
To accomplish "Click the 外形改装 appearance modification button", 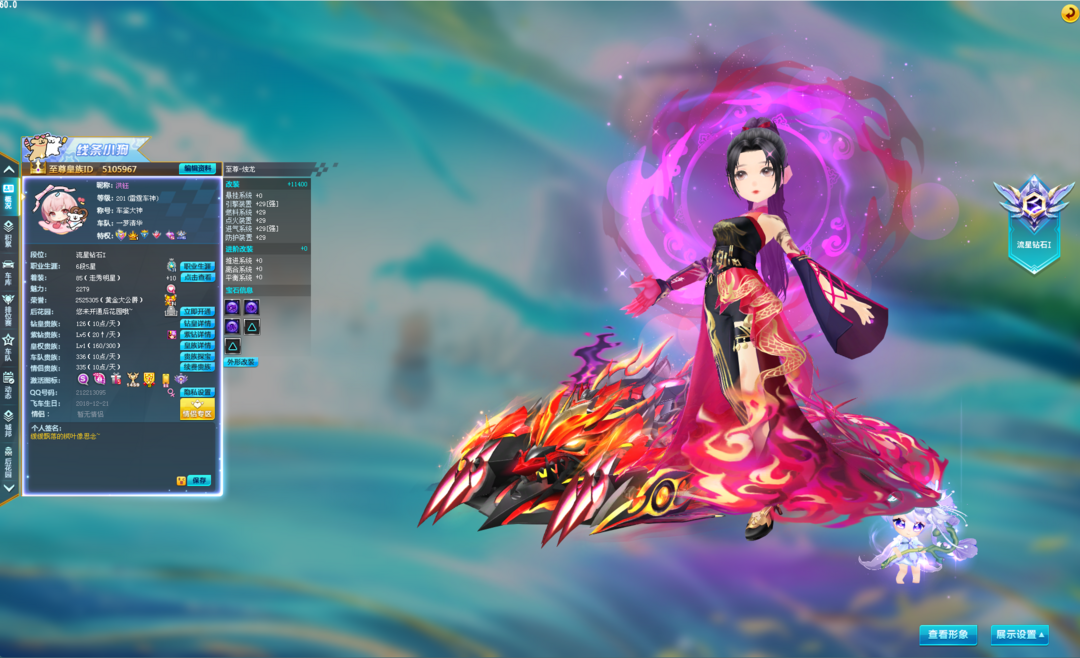I will pos(240,362).
